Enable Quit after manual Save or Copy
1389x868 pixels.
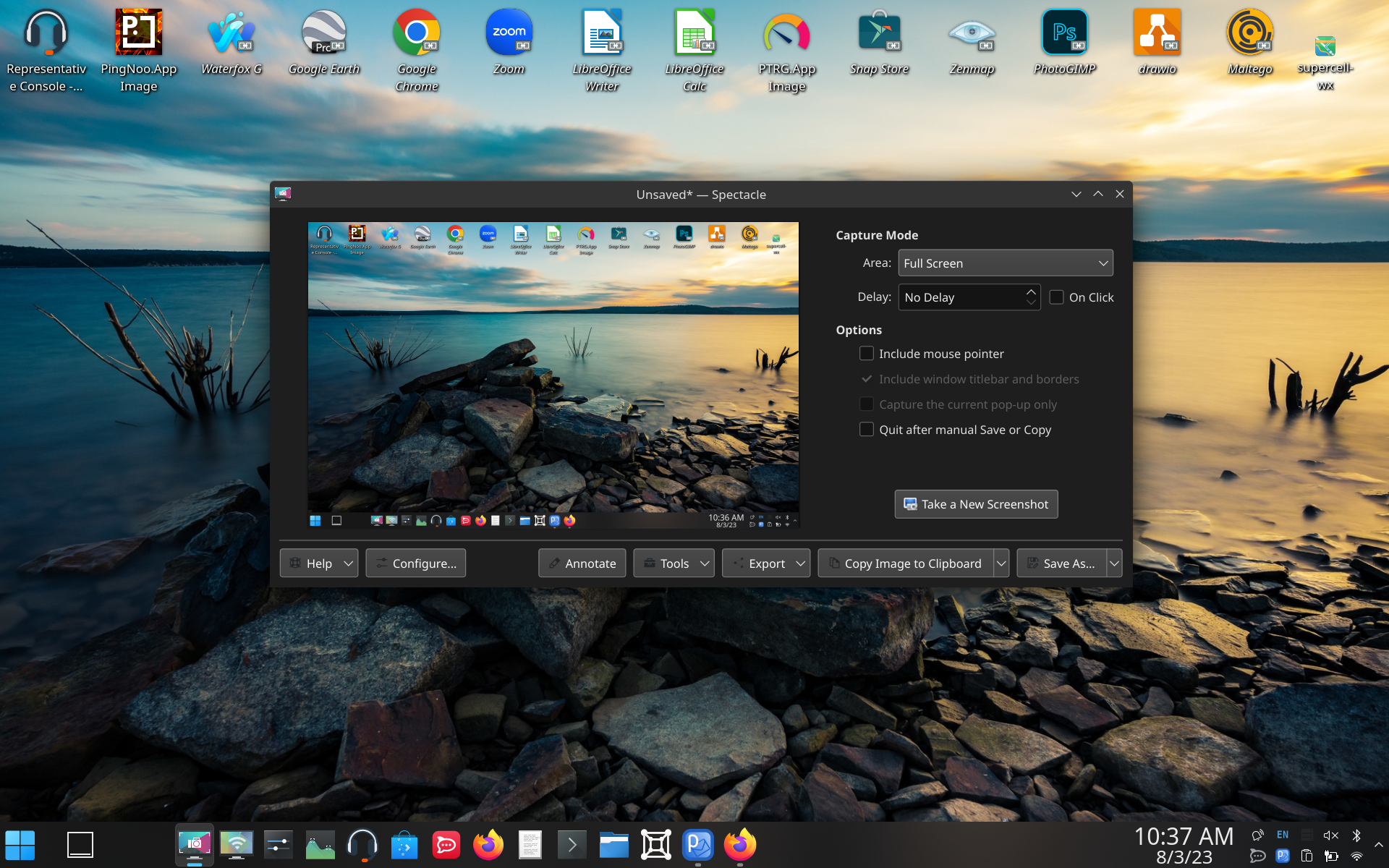867,430
